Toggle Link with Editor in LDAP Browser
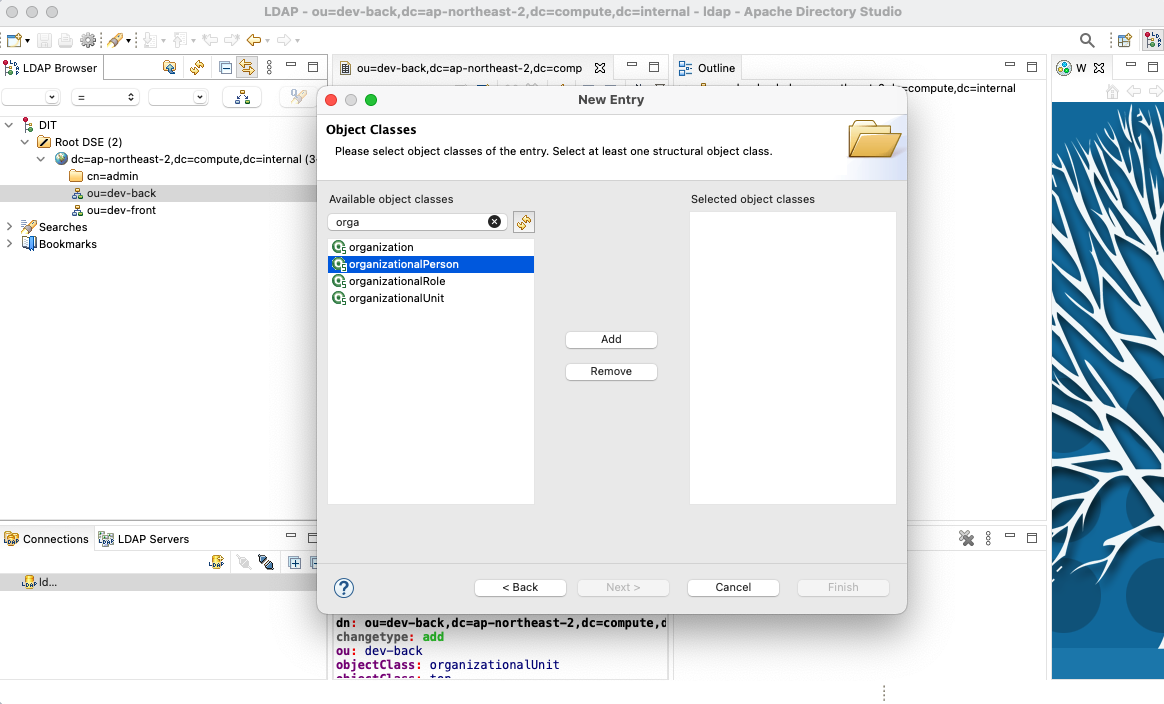 [x=246, y=68]
